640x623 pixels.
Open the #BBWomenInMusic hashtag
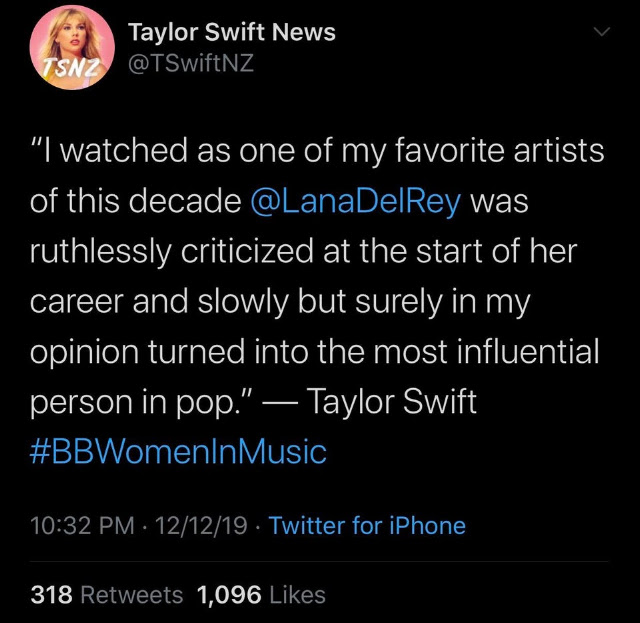pos(178,452)
